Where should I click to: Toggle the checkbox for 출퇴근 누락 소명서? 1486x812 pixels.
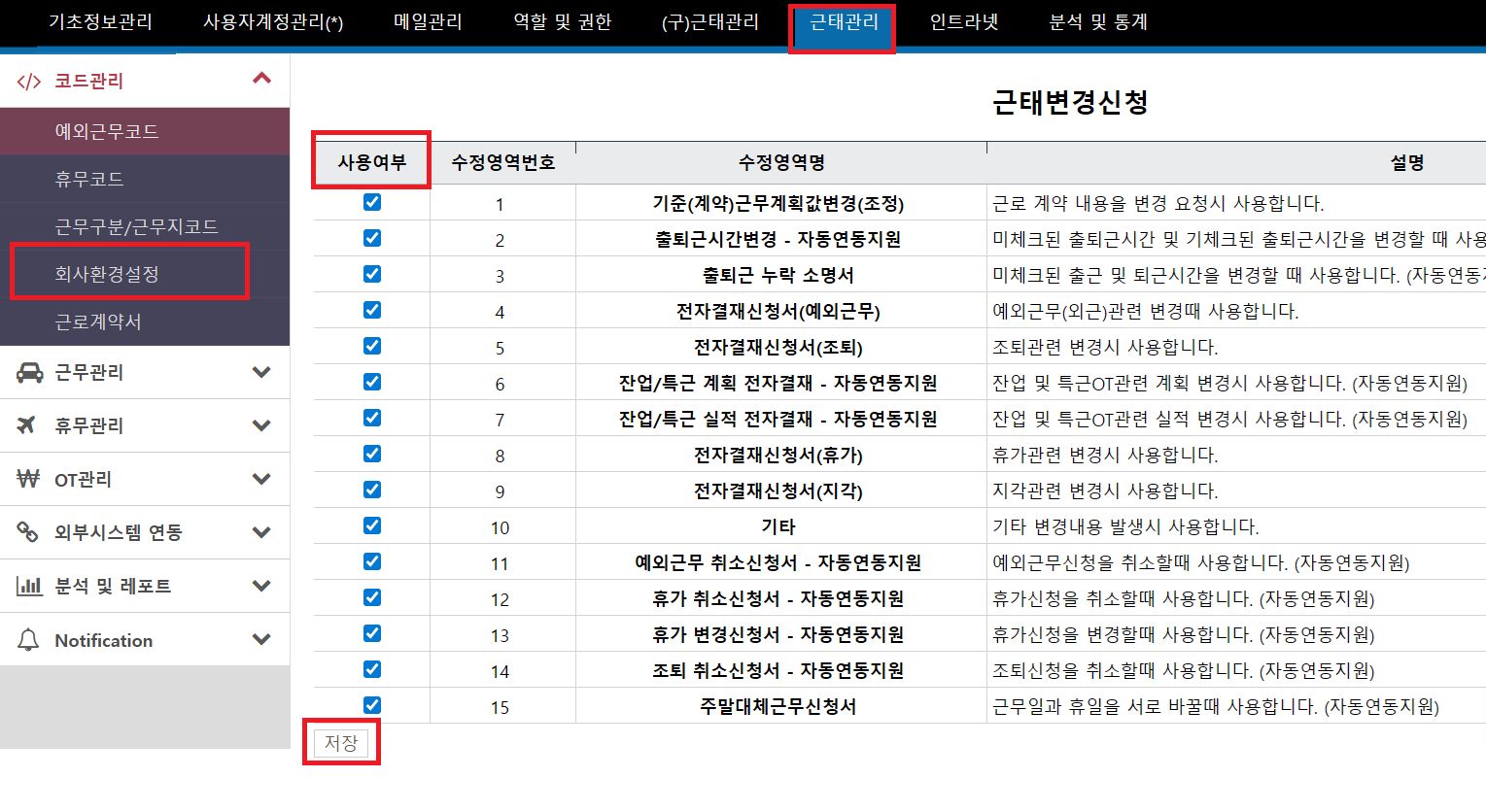coord(372,274)
